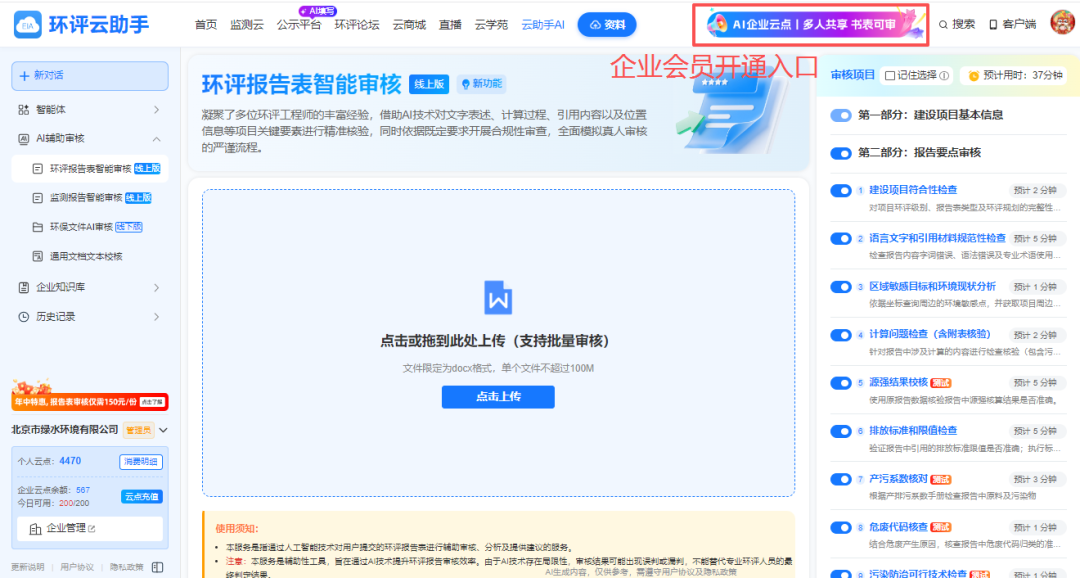Toggle 计算问题检查 switch

(x=841, y=336)
